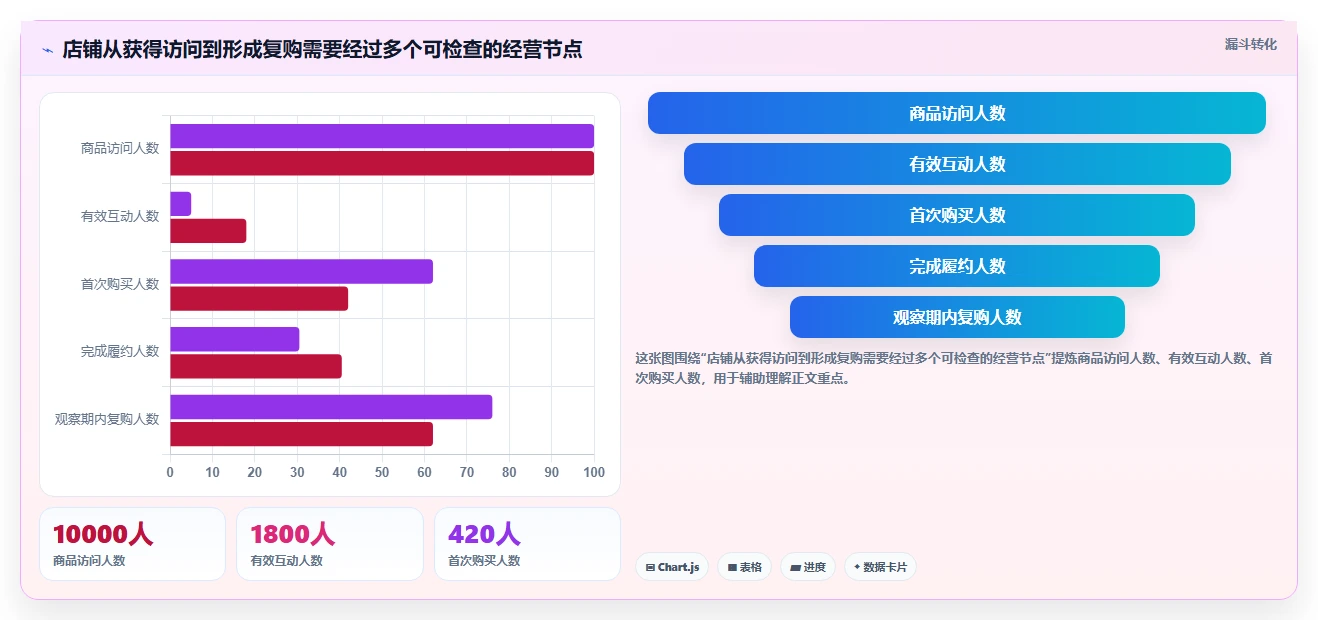Click the icon inside the Chart.js chip
This screenshot has height=620, width=1318.
[x=650, y=567]
